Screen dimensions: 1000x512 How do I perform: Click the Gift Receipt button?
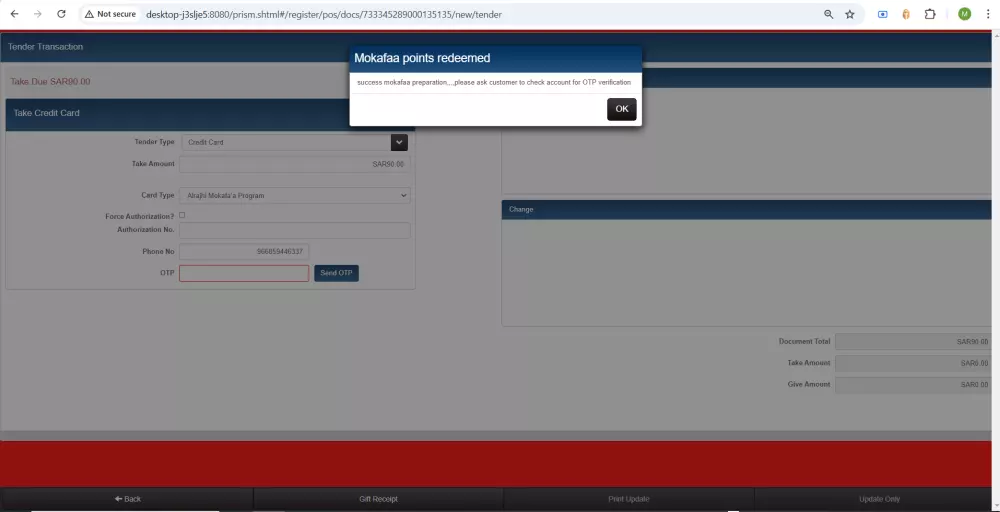[x=378, y=499]
